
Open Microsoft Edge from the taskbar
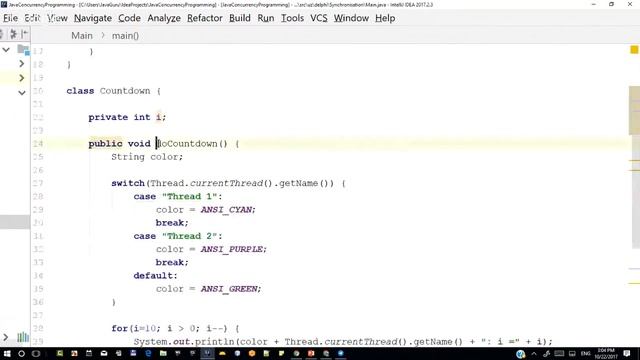pyautogui.click(x=148, y=353)
